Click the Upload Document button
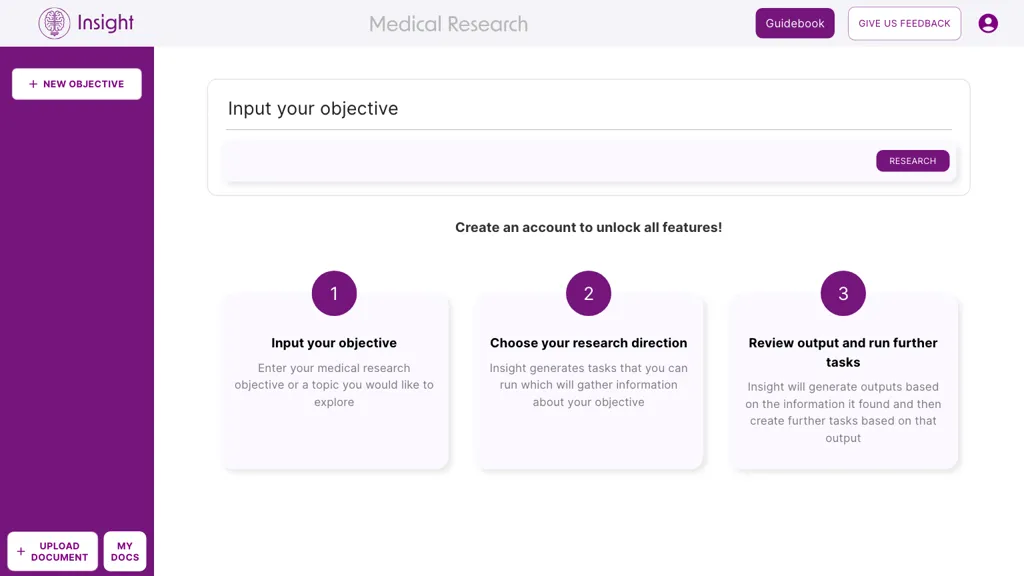The width and height of the screenshot is (1024, 576). point(52,551)
